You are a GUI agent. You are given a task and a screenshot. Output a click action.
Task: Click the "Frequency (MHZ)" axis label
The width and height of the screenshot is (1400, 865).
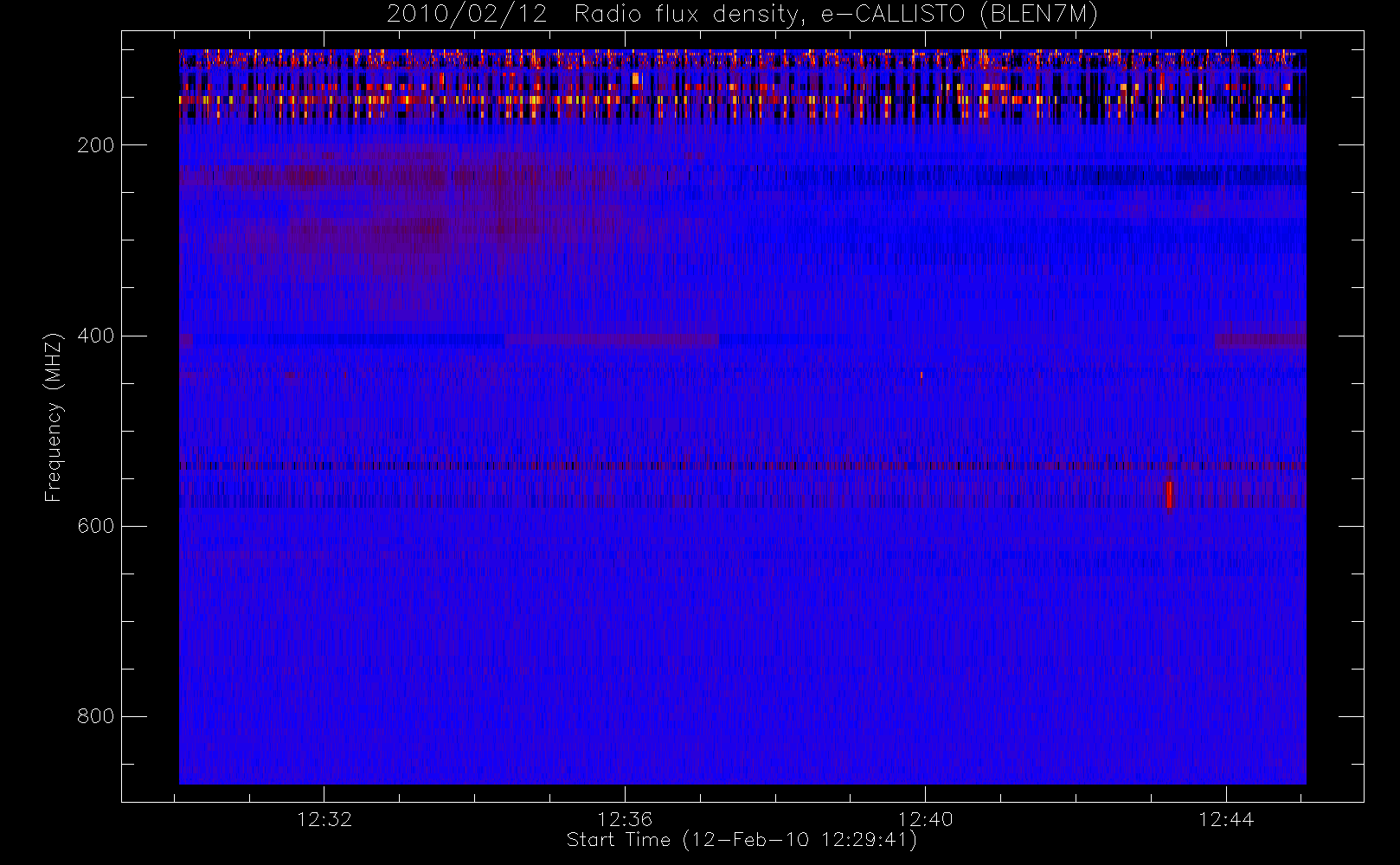pos(54,417)
